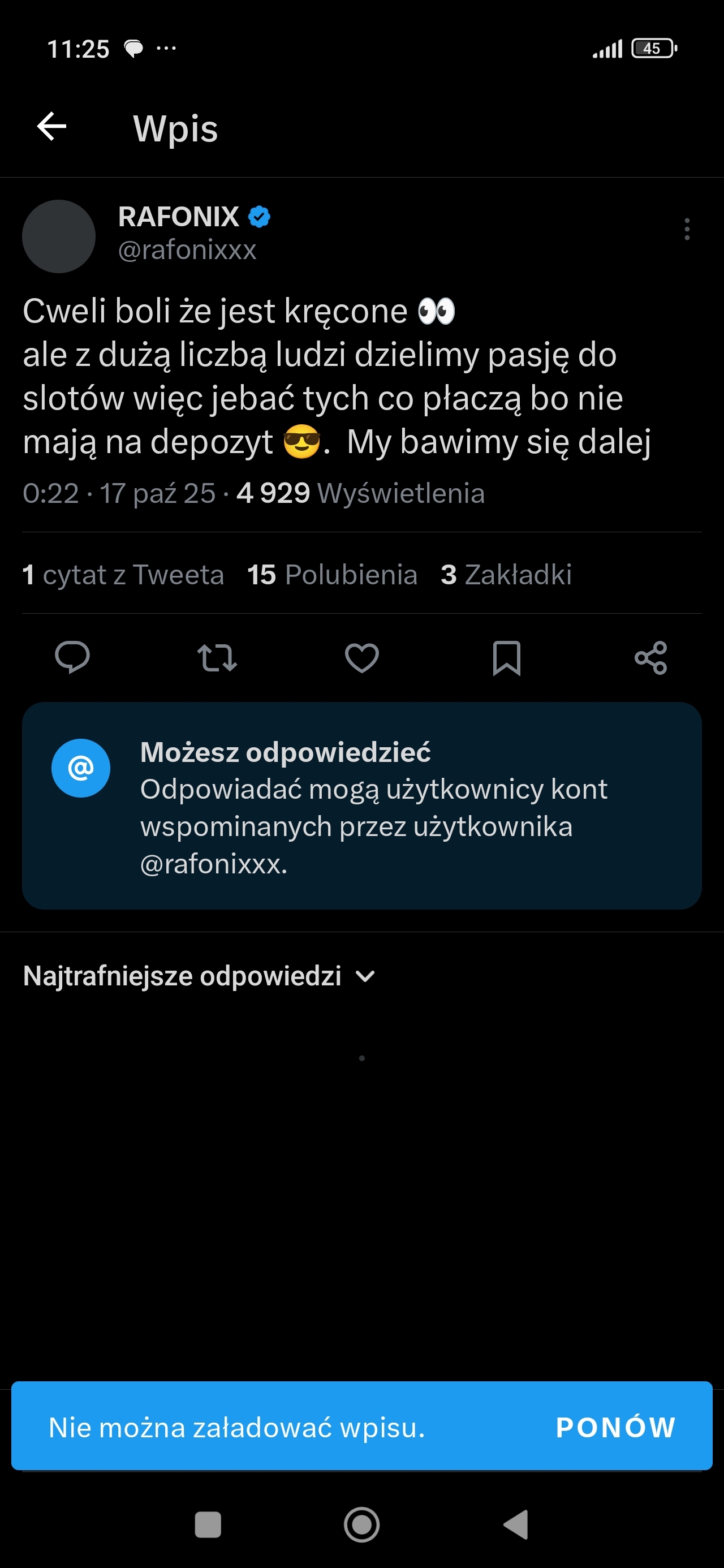Image resolution: width=724 pixels, height=1568 pixels.
Task: Like the post with heart icon
Action: point(361,657)
